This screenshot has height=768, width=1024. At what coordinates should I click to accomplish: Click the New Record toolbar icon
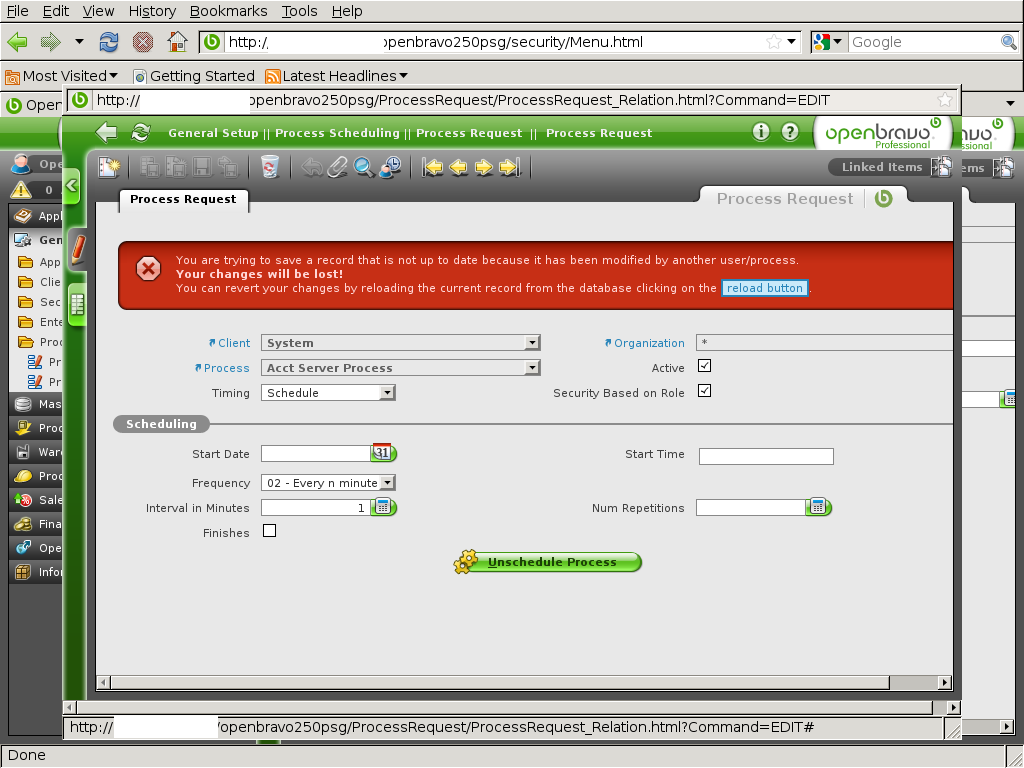108,168
